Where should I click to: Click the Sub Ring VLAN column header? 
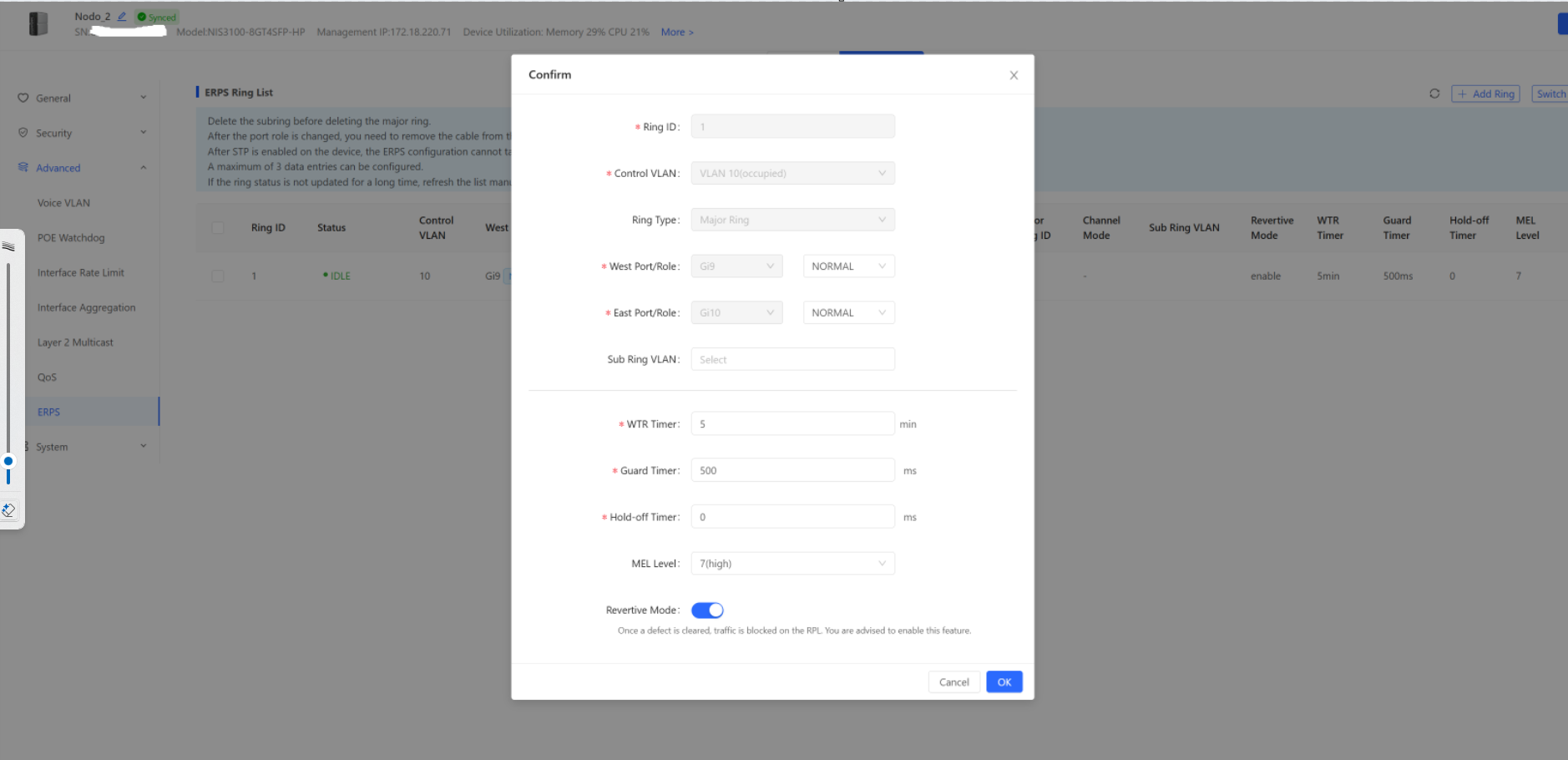click(x=1184, y=227)
